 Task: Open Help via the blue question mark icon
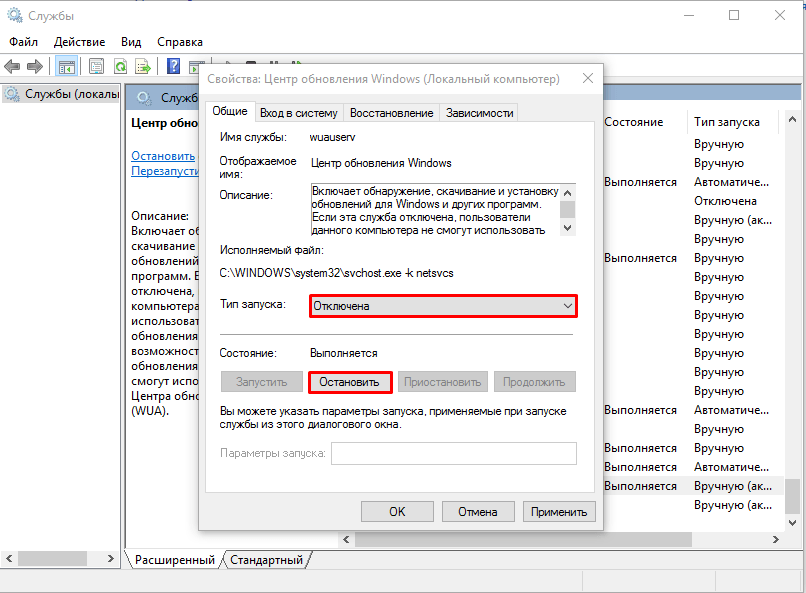[174, 66]
